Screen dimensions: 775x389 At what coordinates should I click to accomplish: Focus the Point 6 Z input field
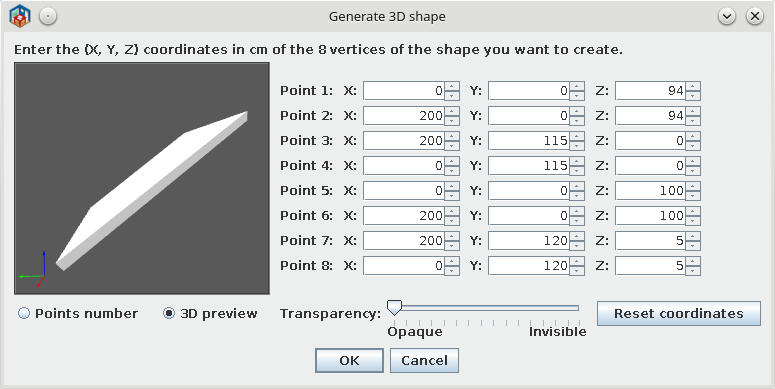click(651, 216)
